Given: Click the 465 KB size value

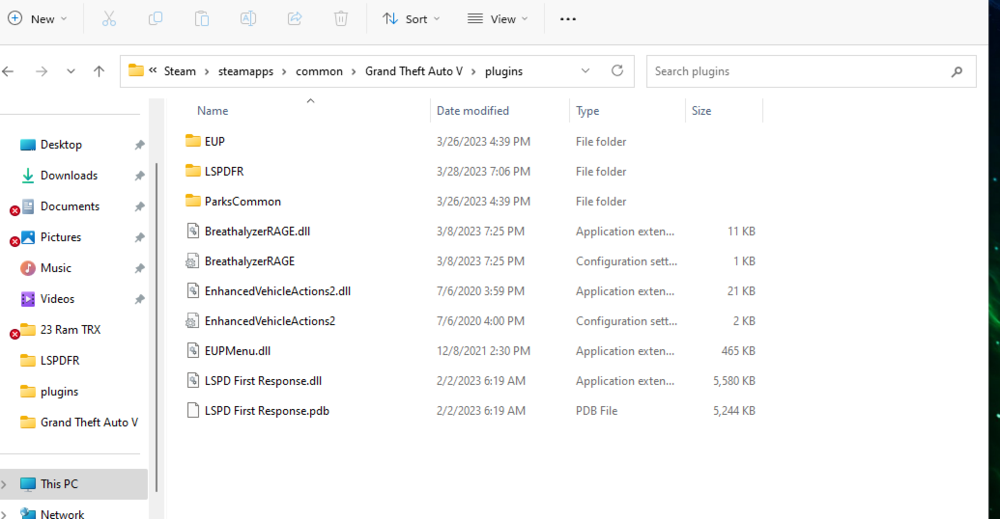Looking at the screenshot, I should pos(738,351).
